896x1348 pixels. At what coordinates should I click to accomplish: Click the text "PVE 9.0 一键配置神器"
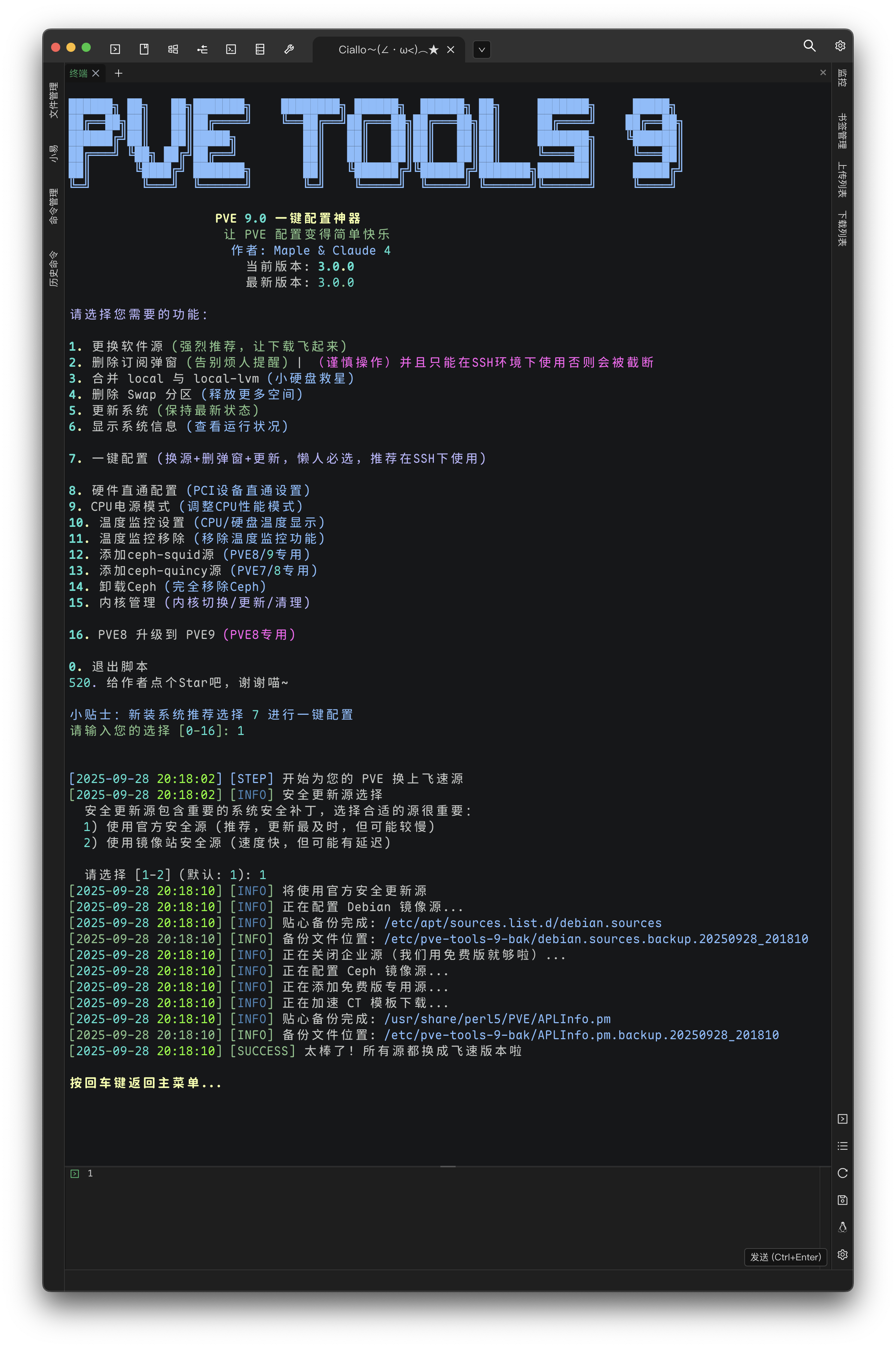[287, 218]
